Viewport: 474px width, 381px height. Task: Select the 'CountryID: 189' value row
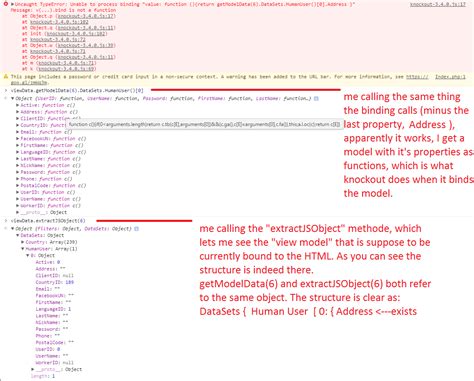coord(55,282)
